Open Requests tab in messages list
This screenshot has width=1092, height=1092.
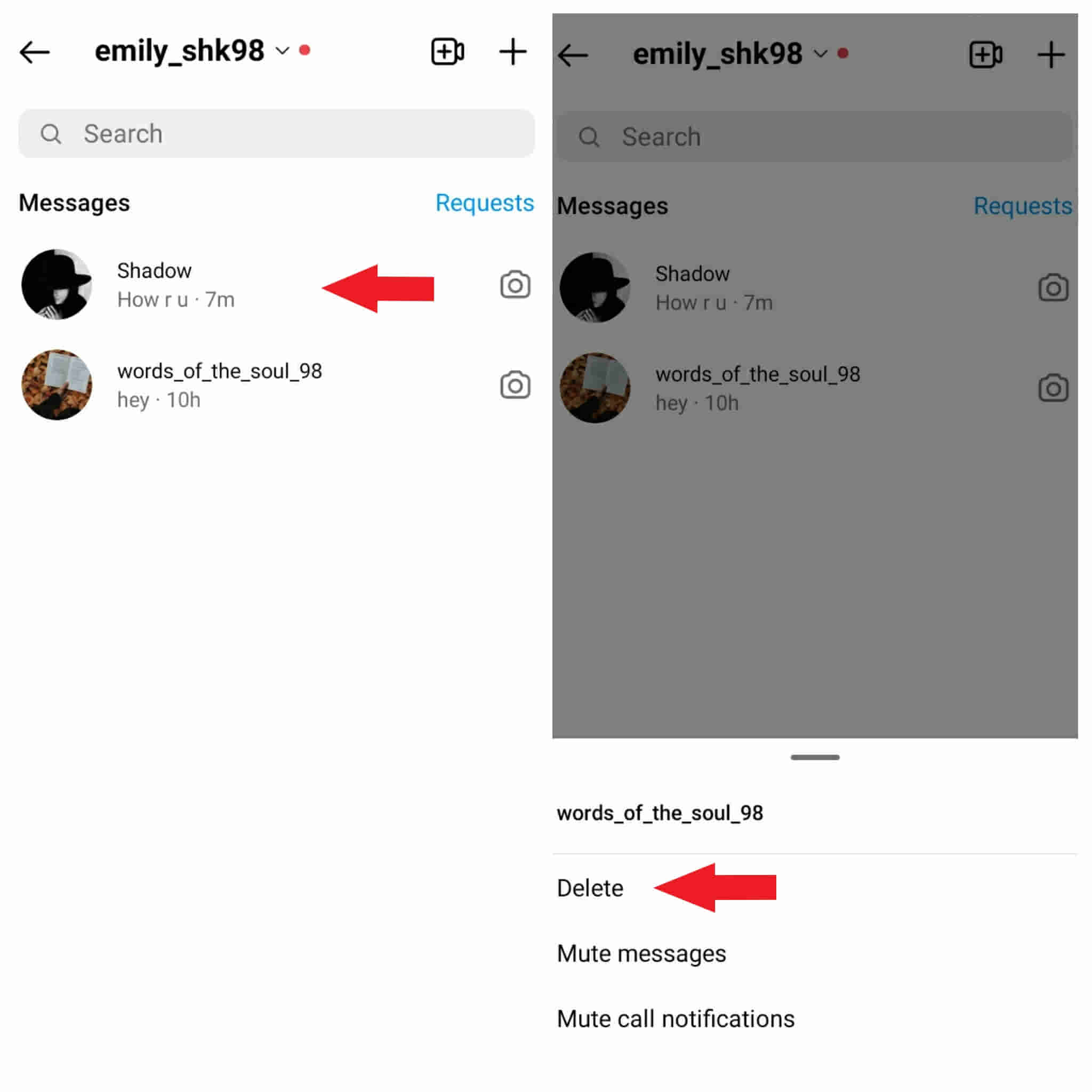pyautogui.click(x=485, y=203)
